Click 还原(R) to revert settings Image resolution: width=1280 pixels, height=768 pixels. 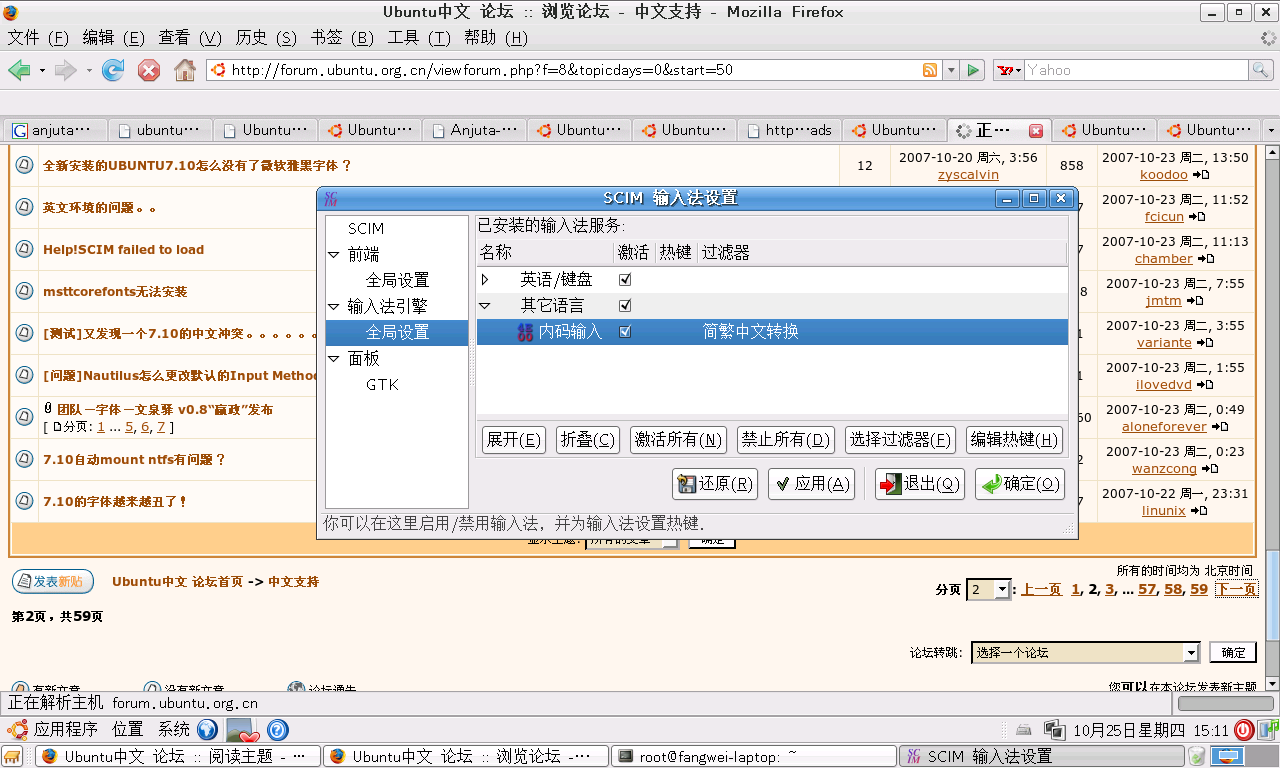click(x=715, y=484)
